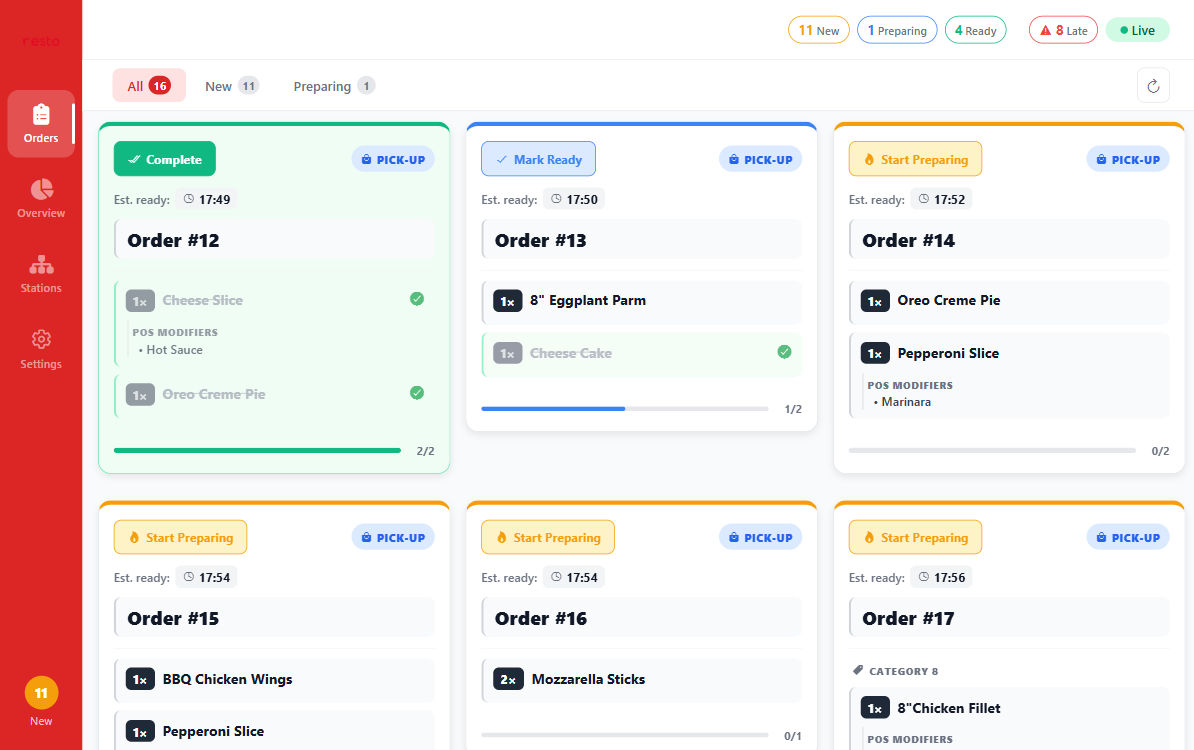Go to the Stations page
Viewport: 1194px width, 750px height.
41,274
